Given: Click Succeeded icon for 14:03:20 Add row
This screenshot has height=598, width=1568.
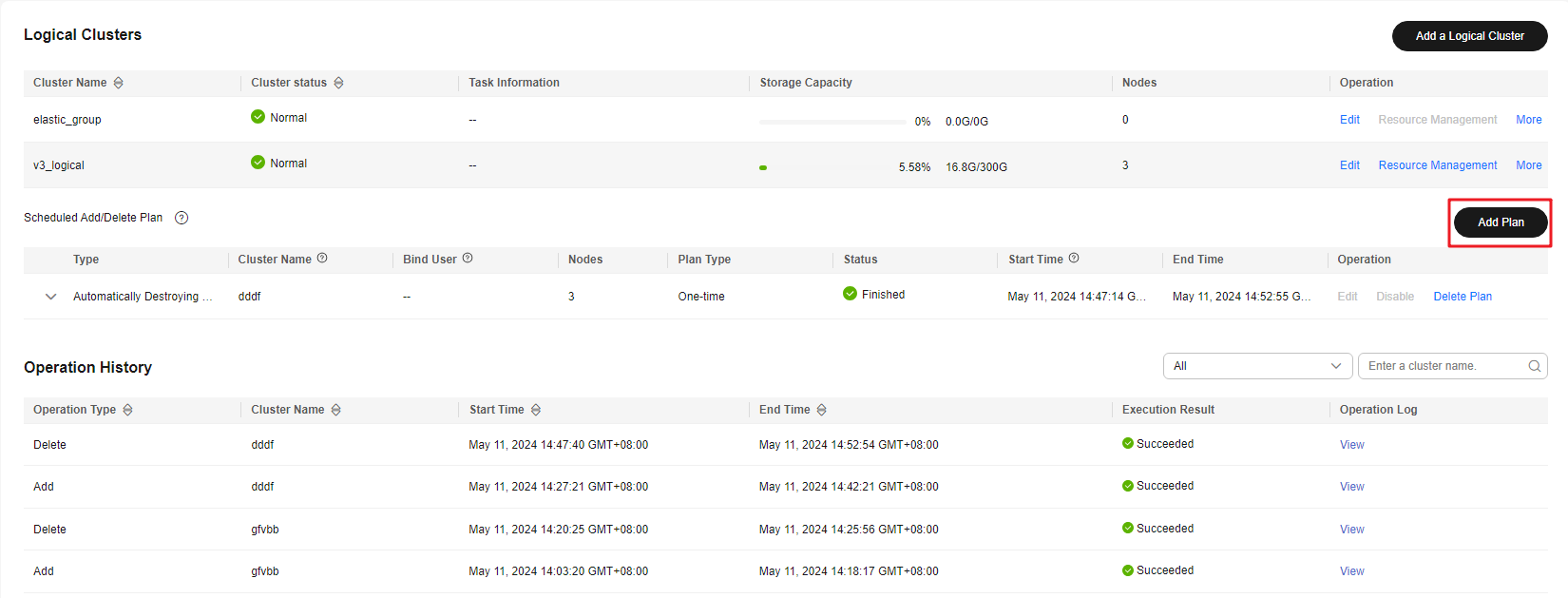Looking at the screenshot, I should pos(1128,570).
